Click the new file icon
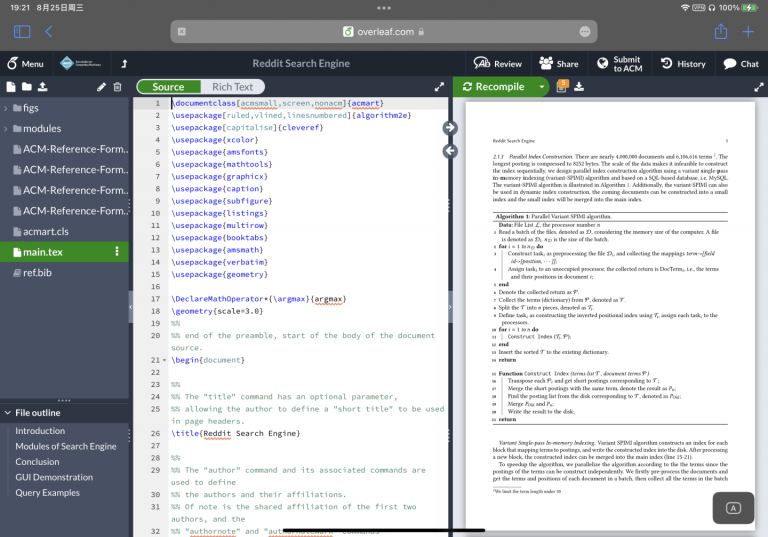The height and width of the screenshot is (537, 768). [x=11, y=87]
